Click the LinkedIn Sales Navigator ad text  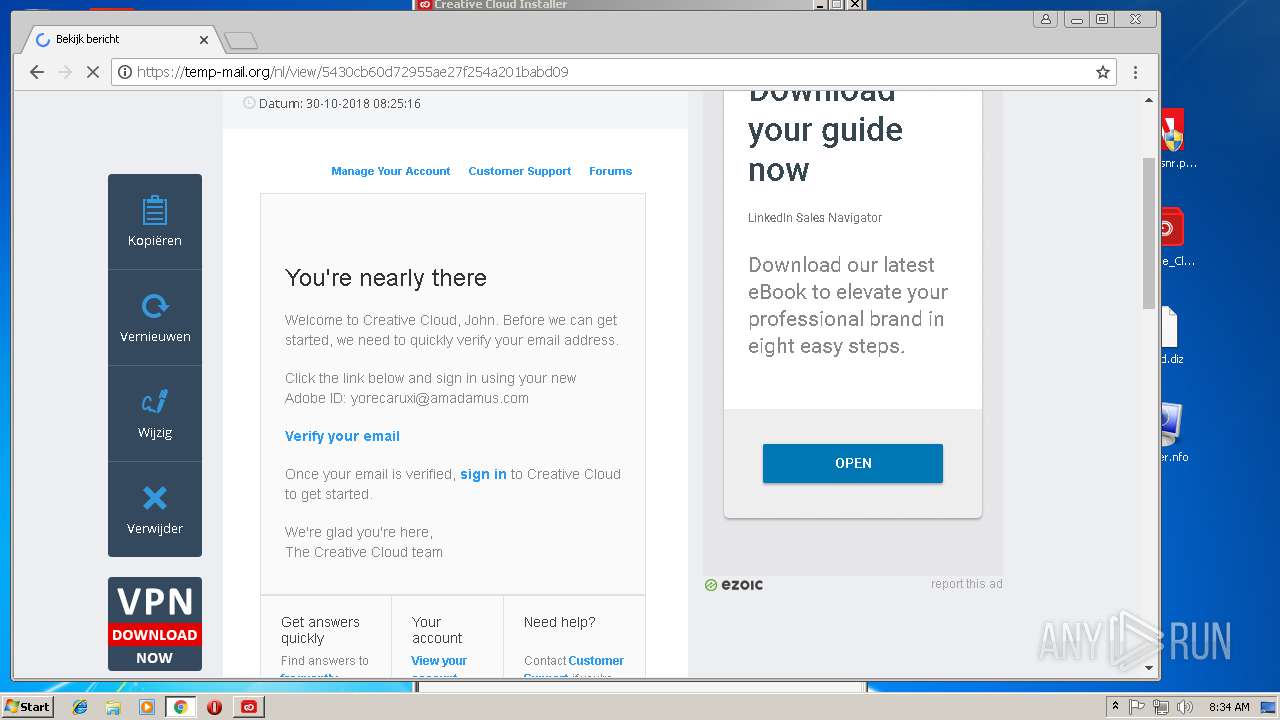point(815,218)
